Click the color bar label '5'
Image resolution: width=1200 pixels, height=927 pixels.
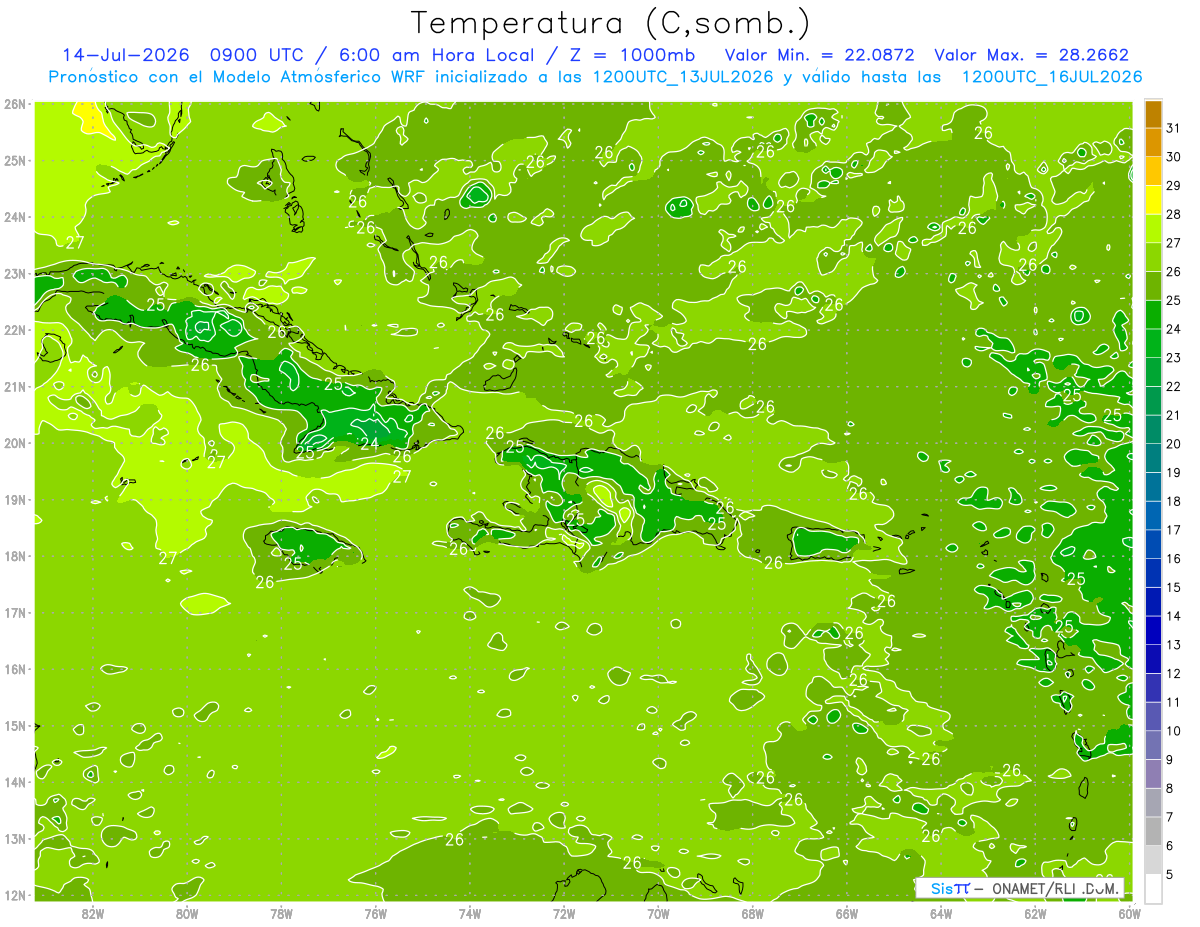tap(1170, 874)
